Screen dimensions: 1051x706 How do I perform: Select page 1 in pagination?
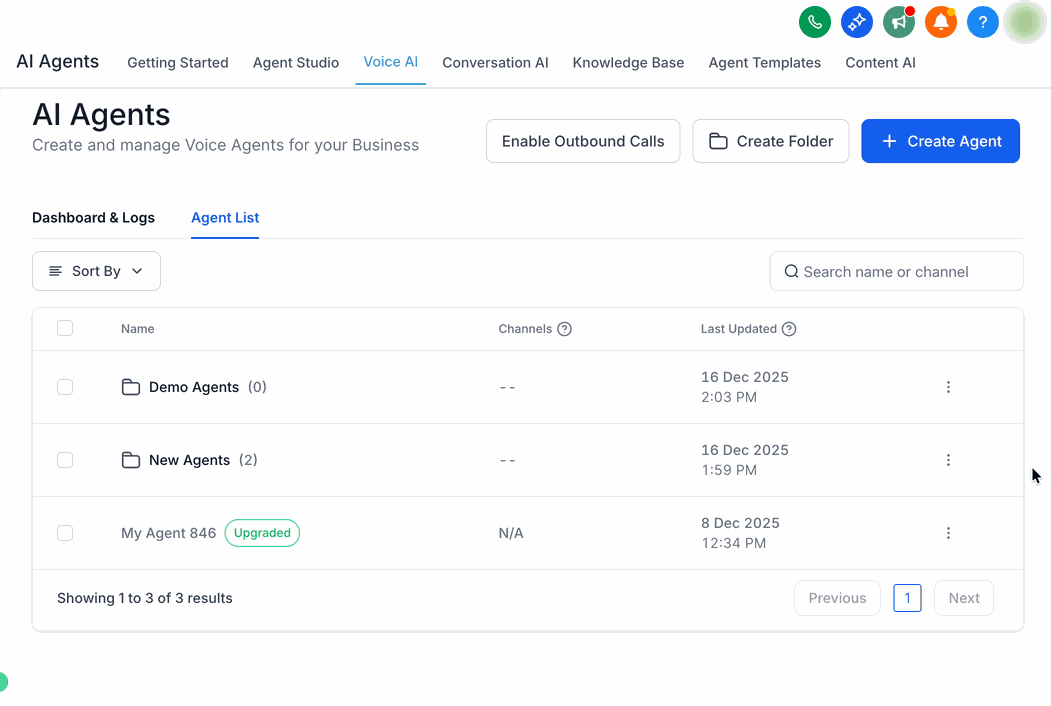click(x=907, y=598)
